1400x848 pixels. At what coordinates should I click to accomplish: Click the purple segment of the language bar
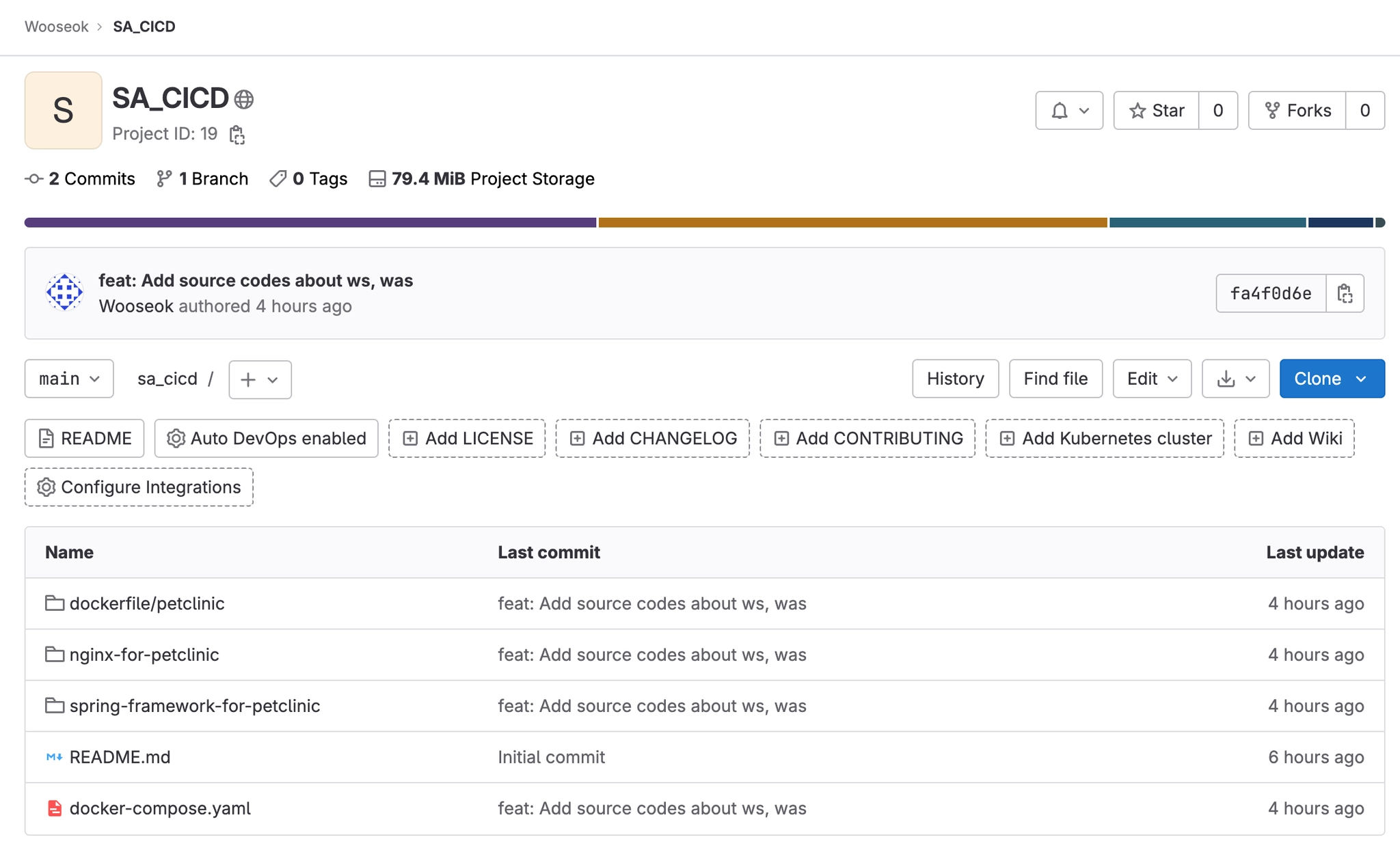[x=310, y=223]
